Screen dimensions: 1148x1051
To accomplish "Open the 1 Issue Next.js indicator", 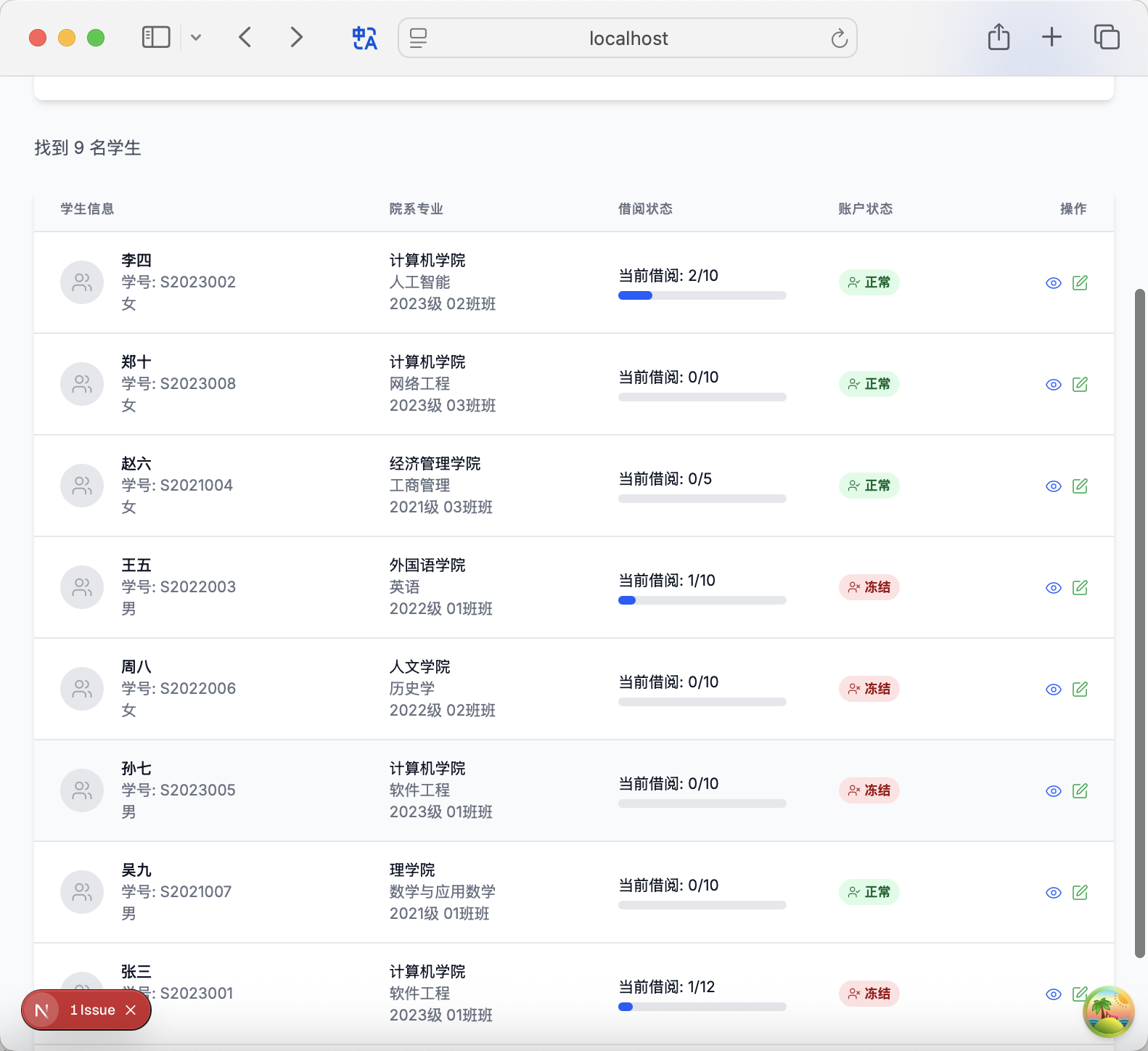I will [x=91, y=1010].
